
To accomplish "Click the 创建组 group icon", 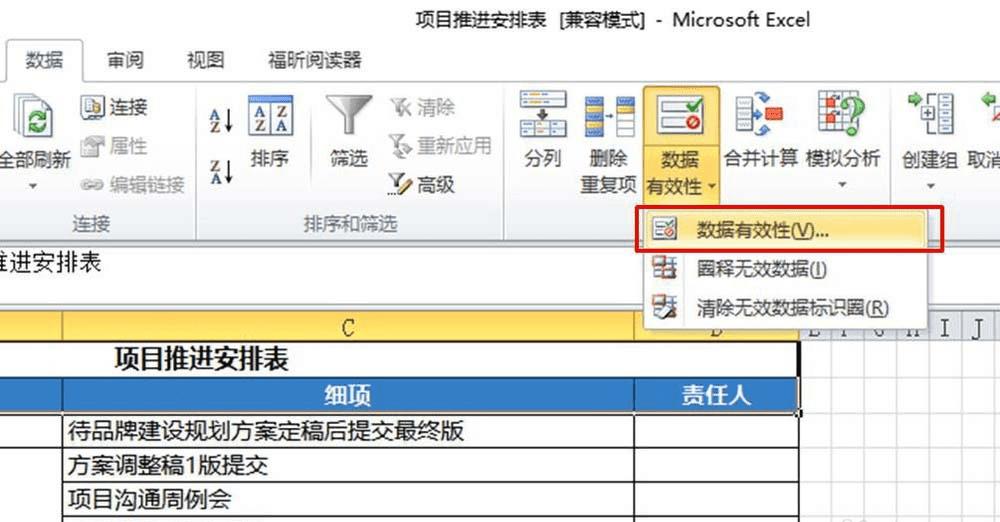I will coord(930,115).
